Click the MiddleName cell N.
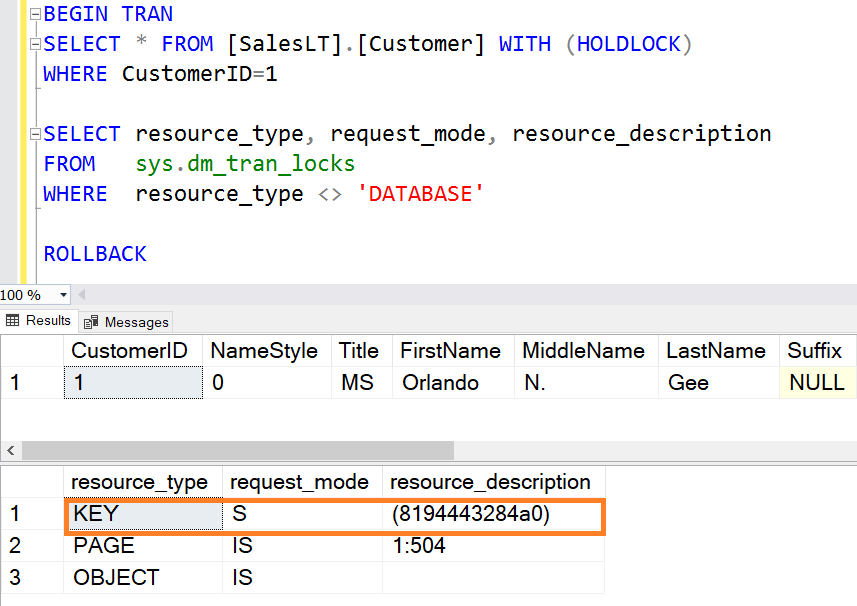 (586, 383)
